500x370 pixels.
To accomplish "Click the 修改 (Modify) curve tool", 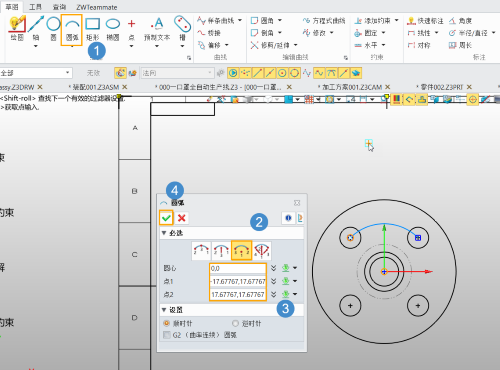I will pyautogui.click(x=314, y=33).
